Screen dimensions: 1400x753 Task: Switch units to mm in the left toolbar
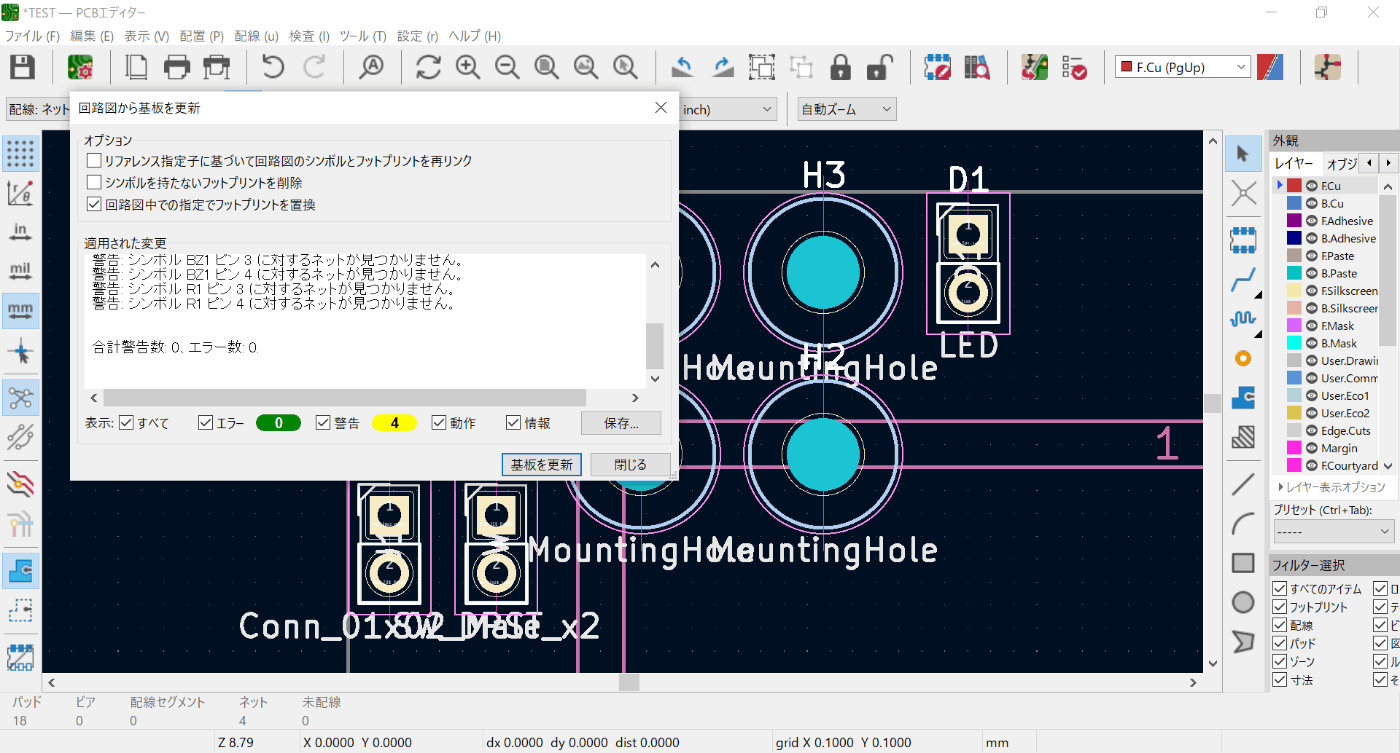20,310
